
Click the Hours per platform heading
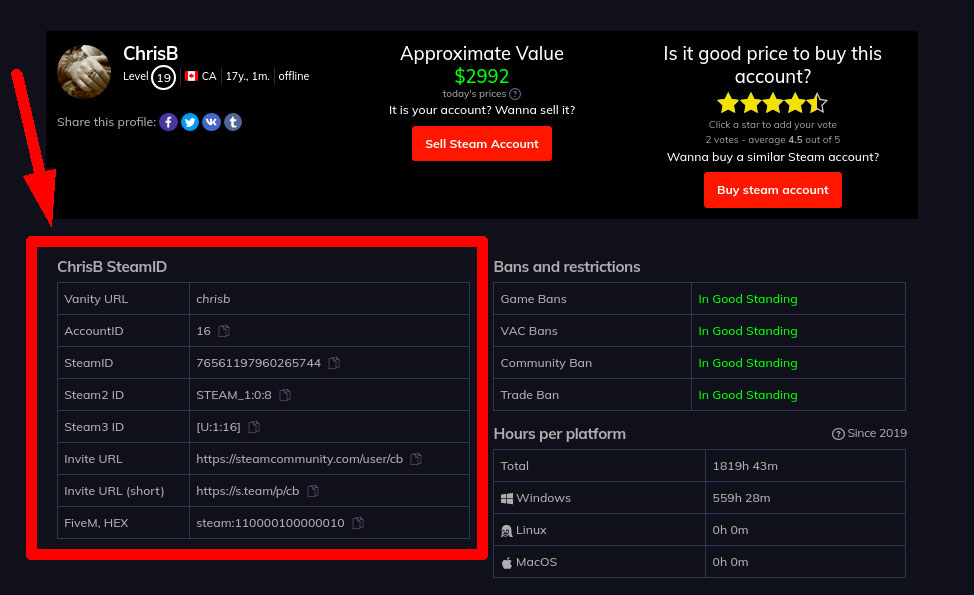tap(559, 434)
